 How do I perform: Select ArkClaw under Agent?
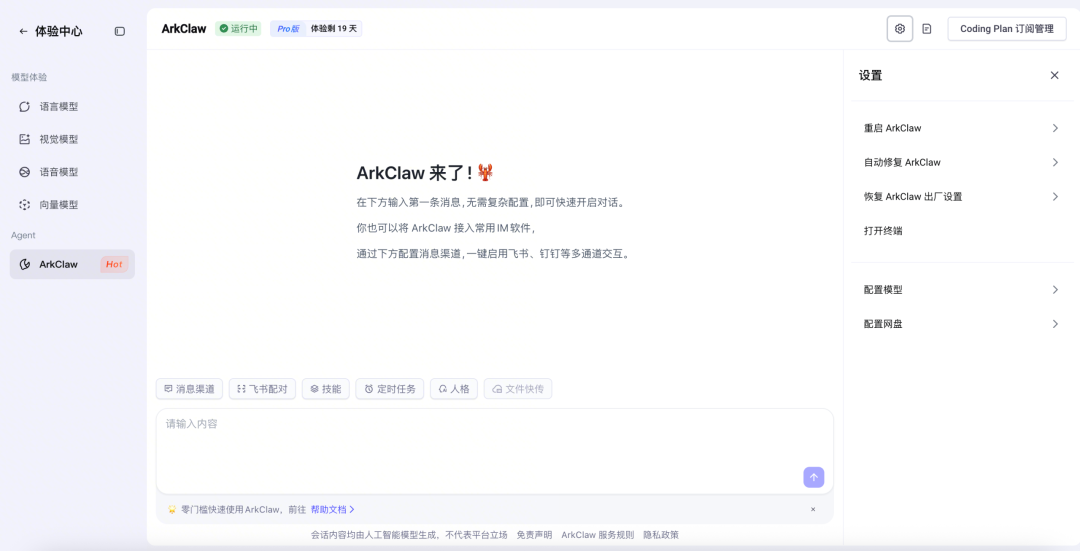[x=72, y=264]
